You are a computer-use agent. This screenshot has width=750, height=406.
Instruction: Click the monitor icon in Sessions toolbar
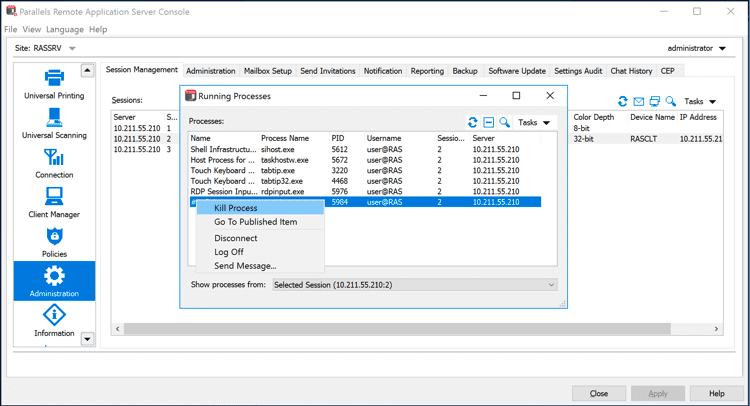point(654,101)
